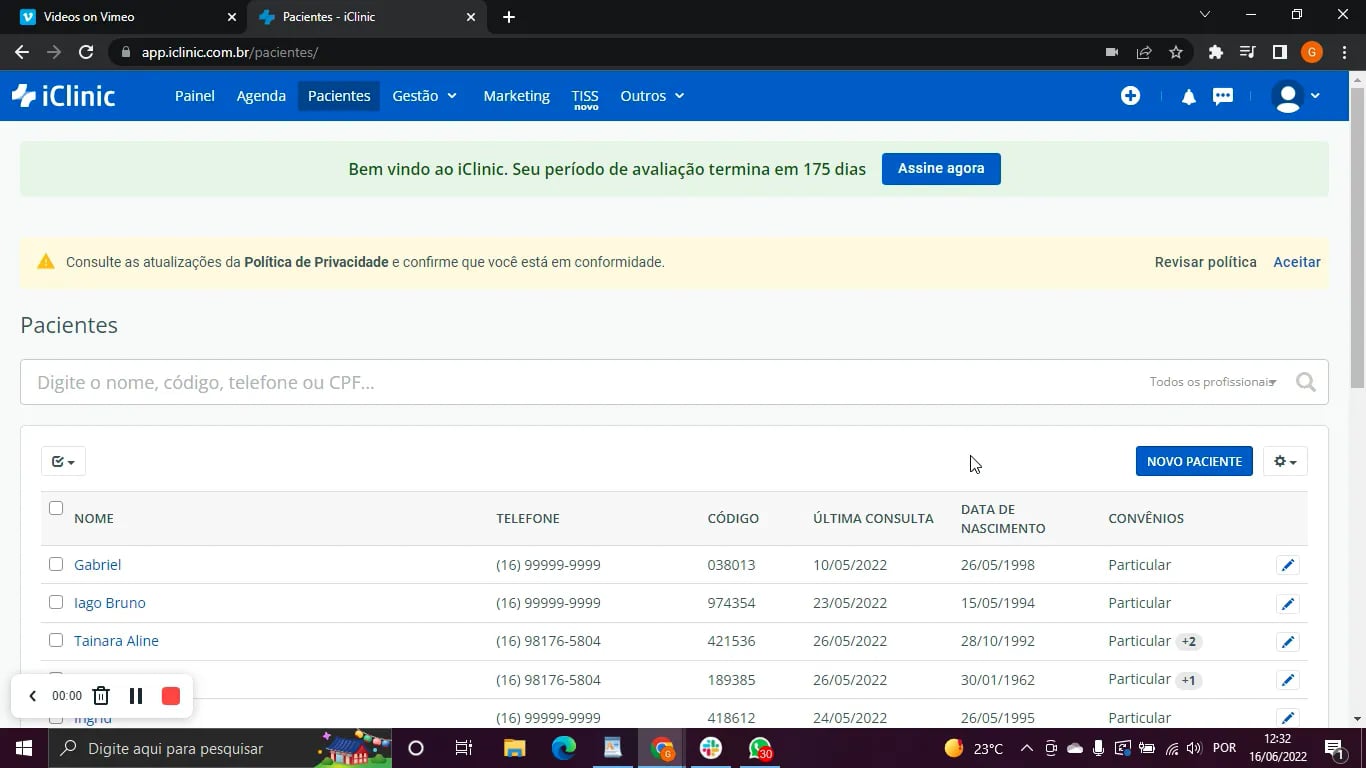Collapse the recorder widget with left arrow

coord(32,696)
